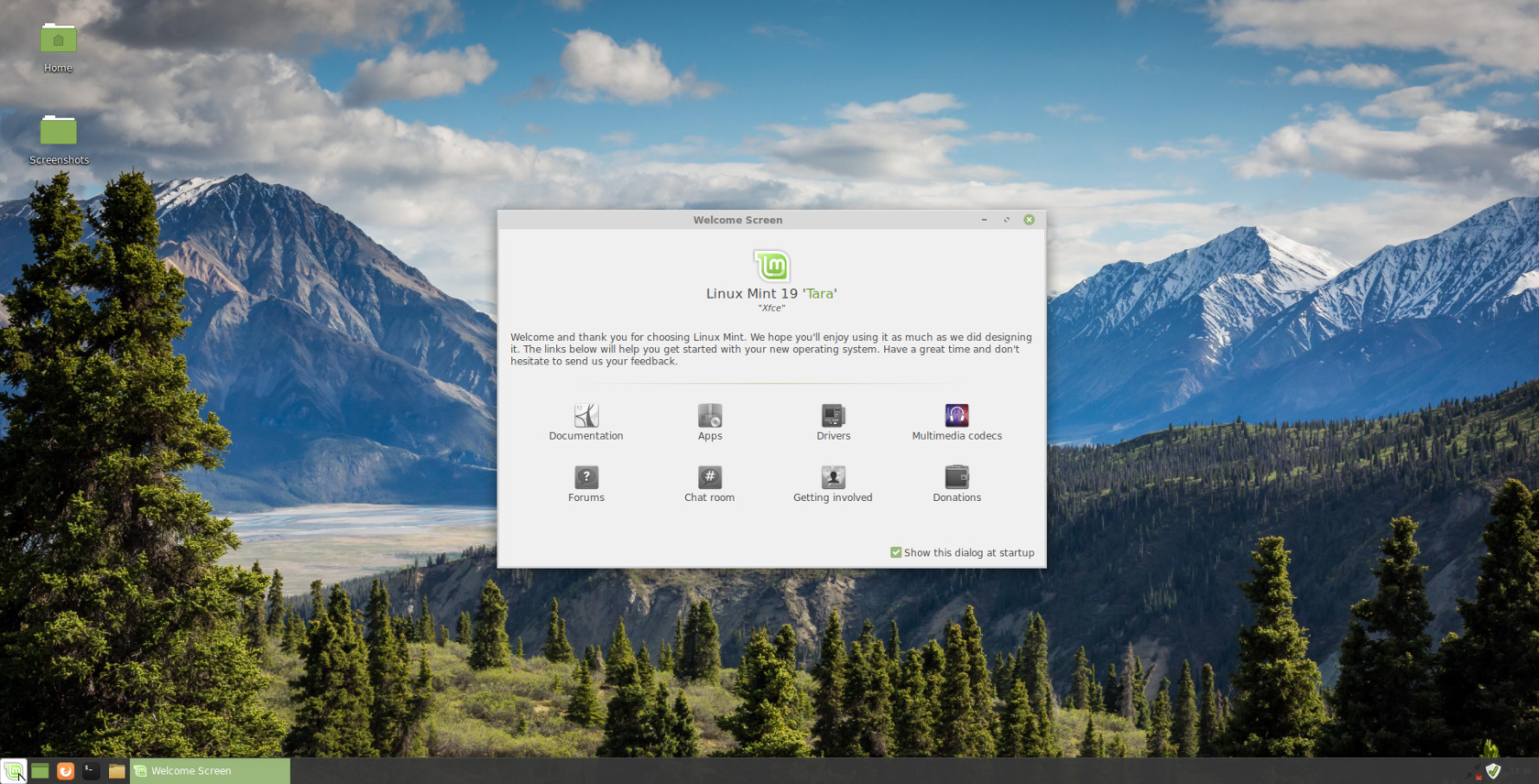This screenshot has width=1539, height=784.
Task: Open the Apps software manager icon
Action: click(x=710, y=416)
